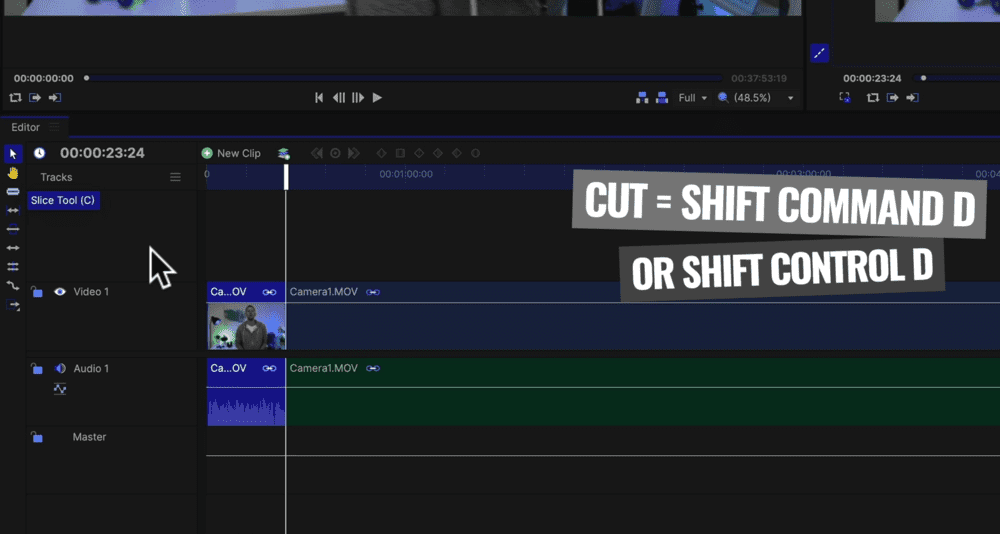The width and height of the screenshot is (1000, 534).
Task: Open the Tracks hamburger options menu
Action: point(175,177)
